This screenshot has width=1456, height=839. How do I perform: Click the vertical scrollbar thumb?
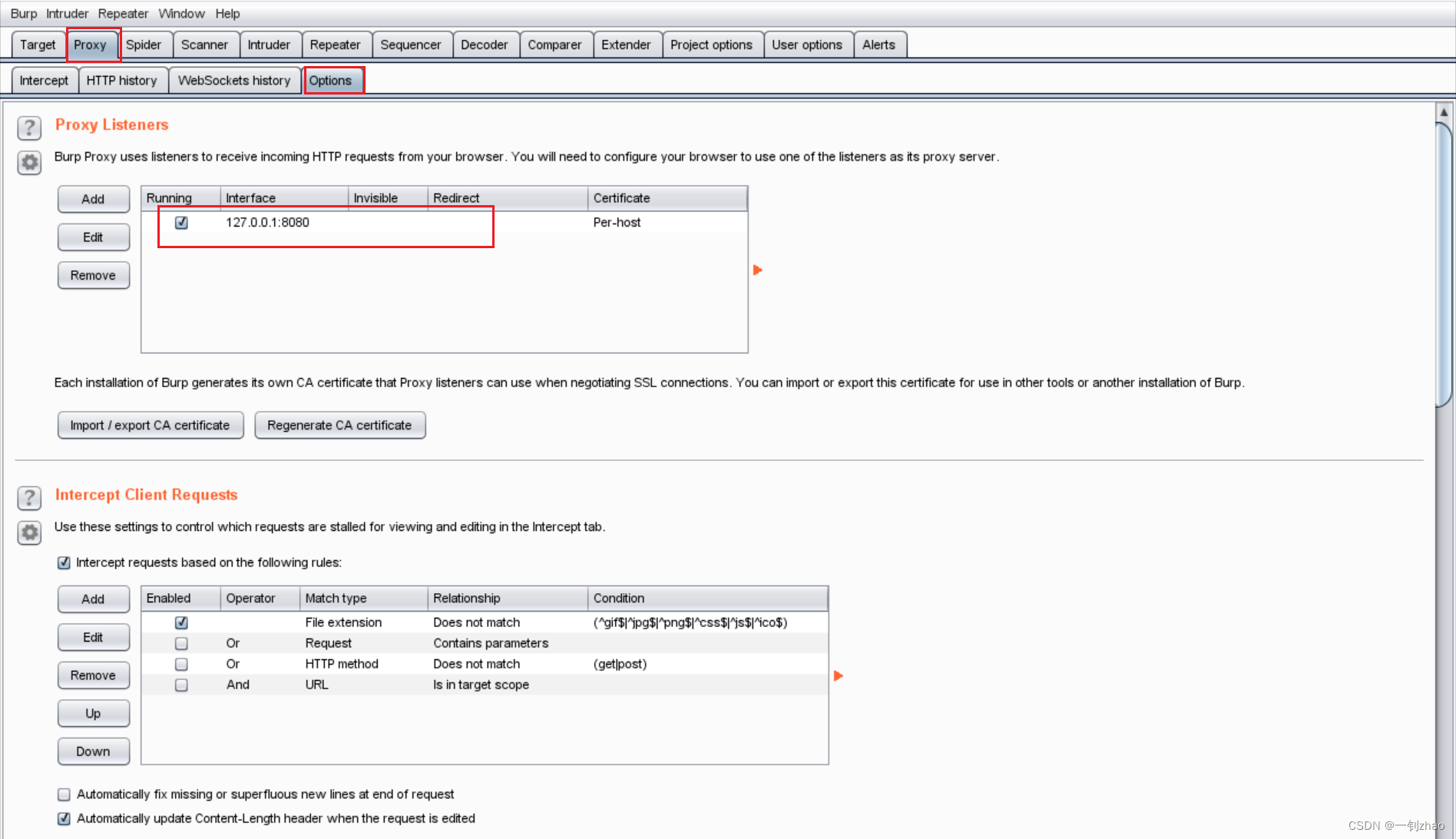pos(1444,264)
